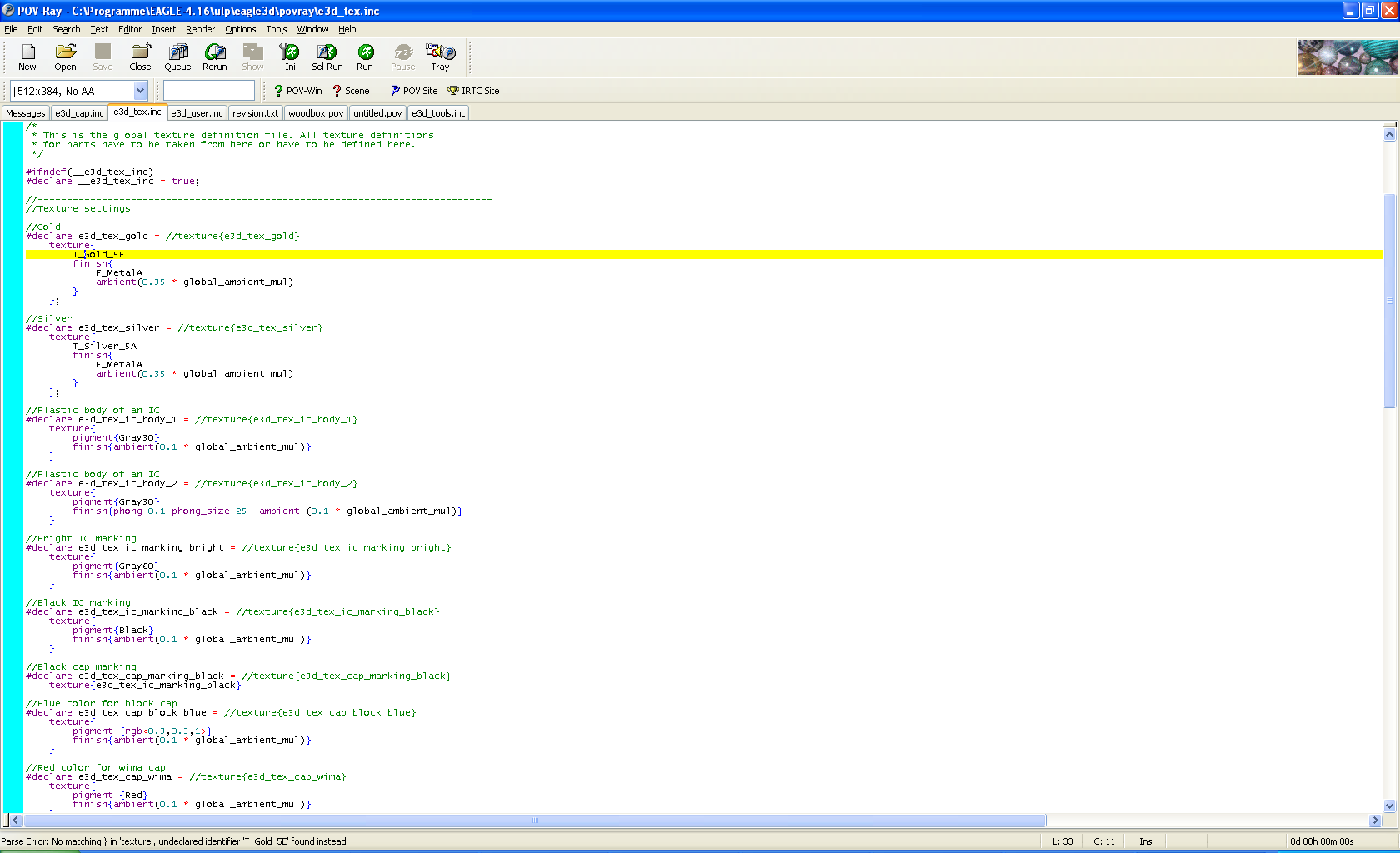The height and width of the screenshot is (853, 1400).
Task: Click 'pigment {Red}' in the code
Action: coord(110,795)
